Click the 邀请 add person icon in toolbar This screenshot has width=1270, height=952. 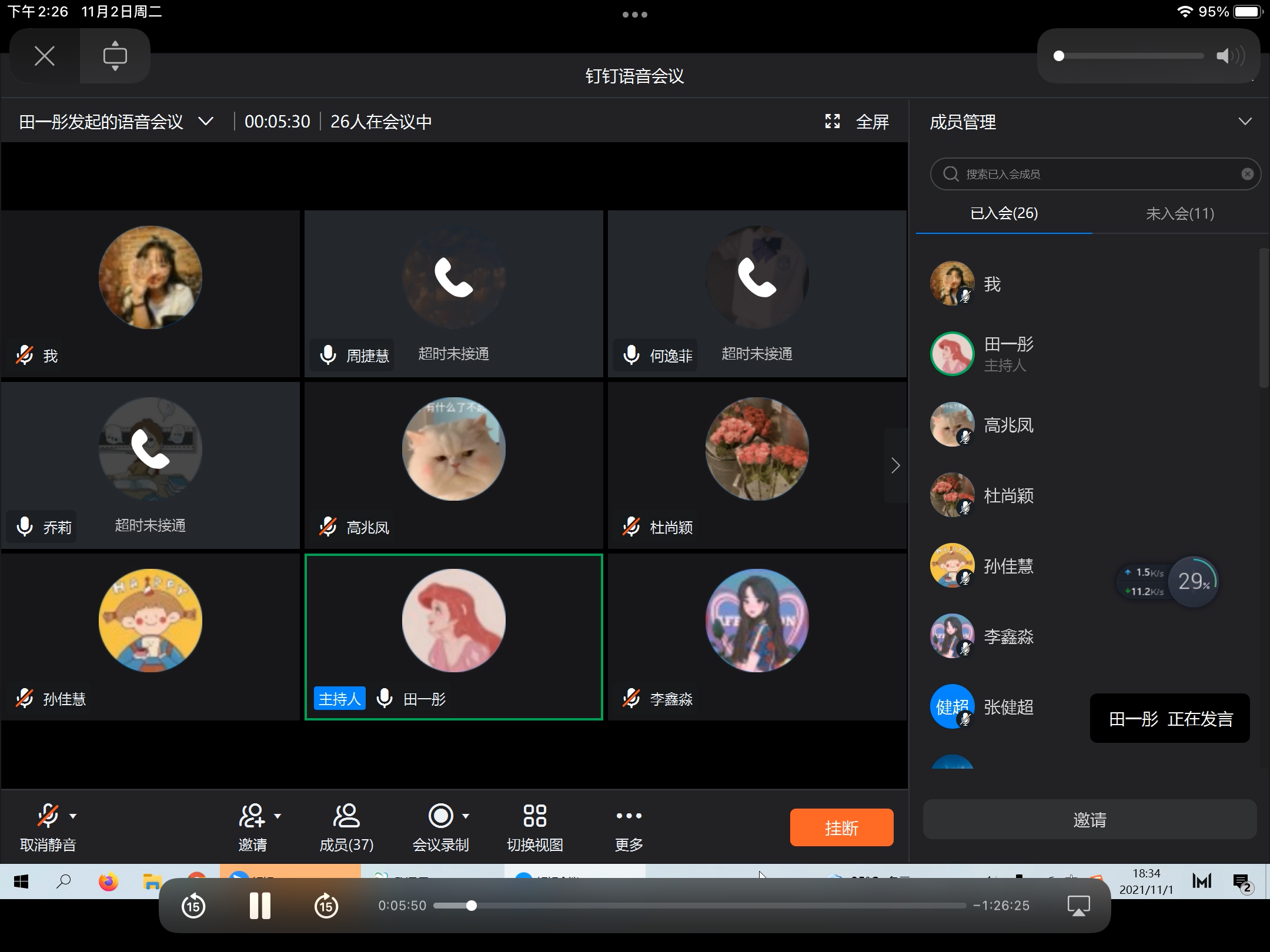tap(252, 816)
